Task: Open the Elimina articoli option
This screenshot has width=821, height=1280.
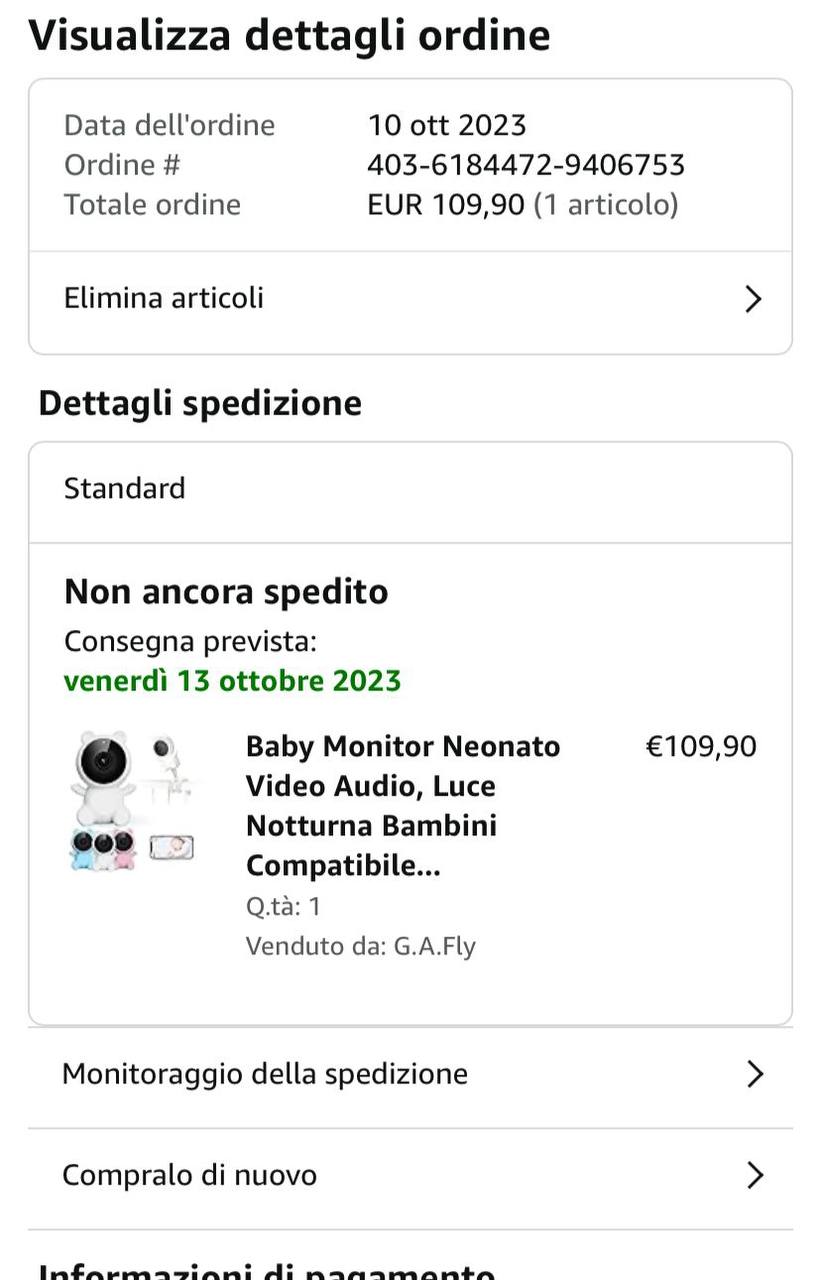Action: 164,298
